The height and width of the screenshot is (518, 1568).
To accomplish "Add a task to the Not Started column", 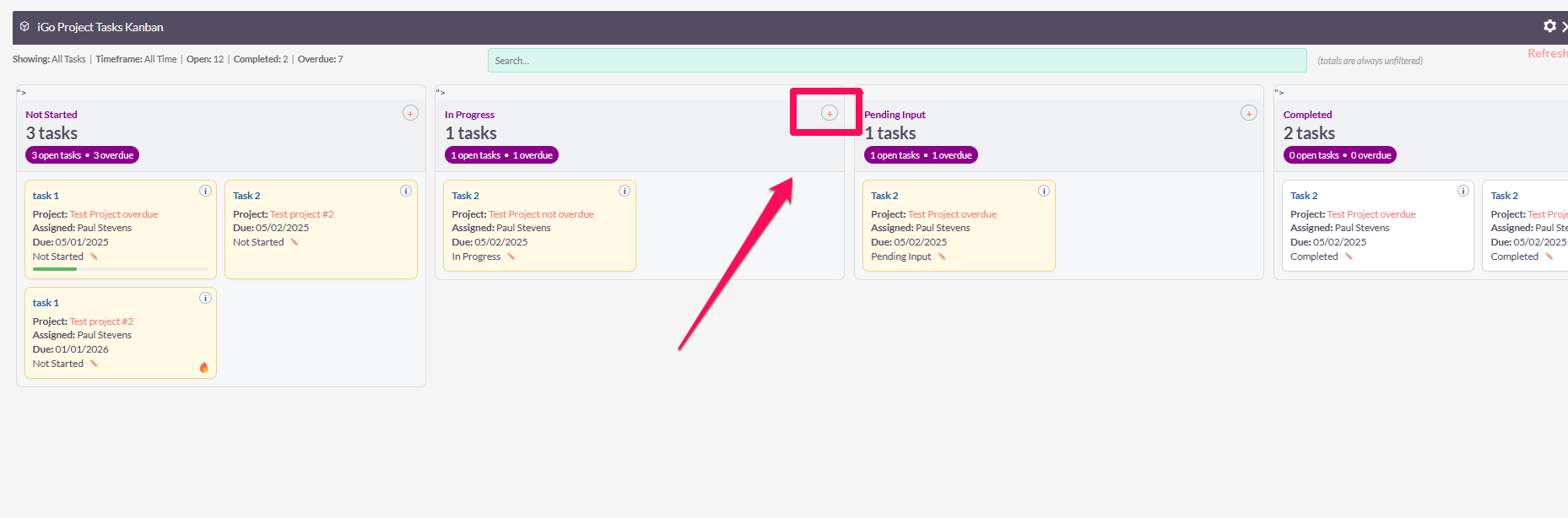I will (x=410, y=113).
